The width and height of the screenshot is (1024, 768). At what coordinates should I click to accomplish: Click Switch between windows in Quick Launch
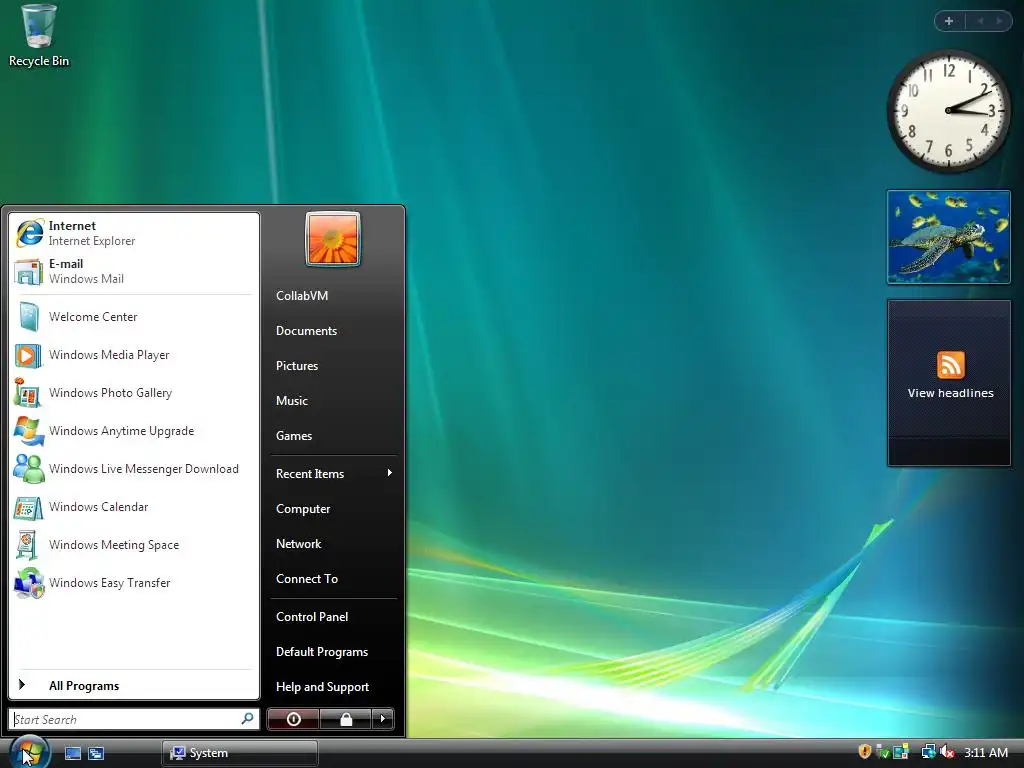click(96, 753)
